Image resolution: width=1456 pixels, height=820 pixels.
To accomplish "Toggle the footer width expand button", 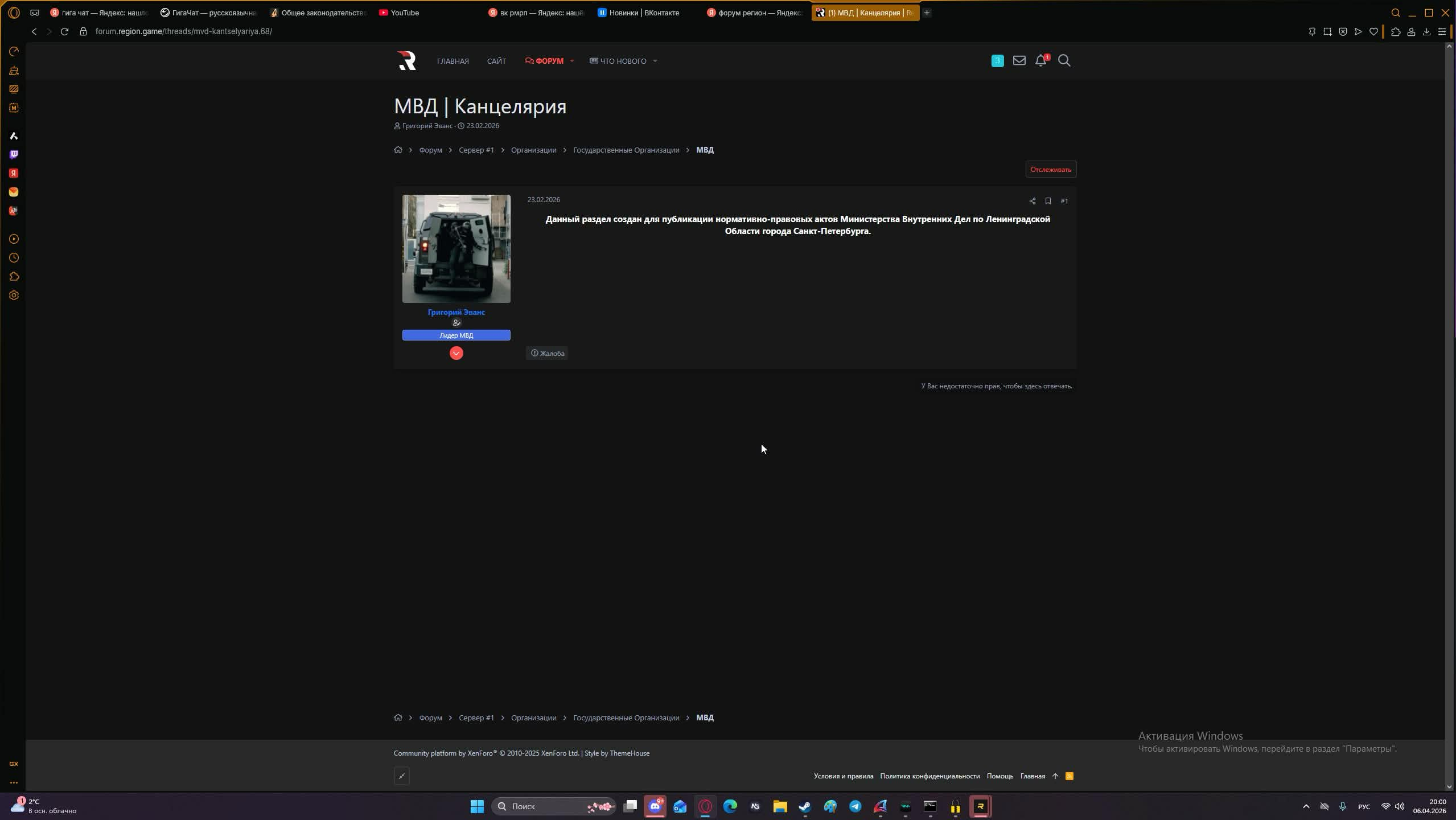I will tap(401, 776).
